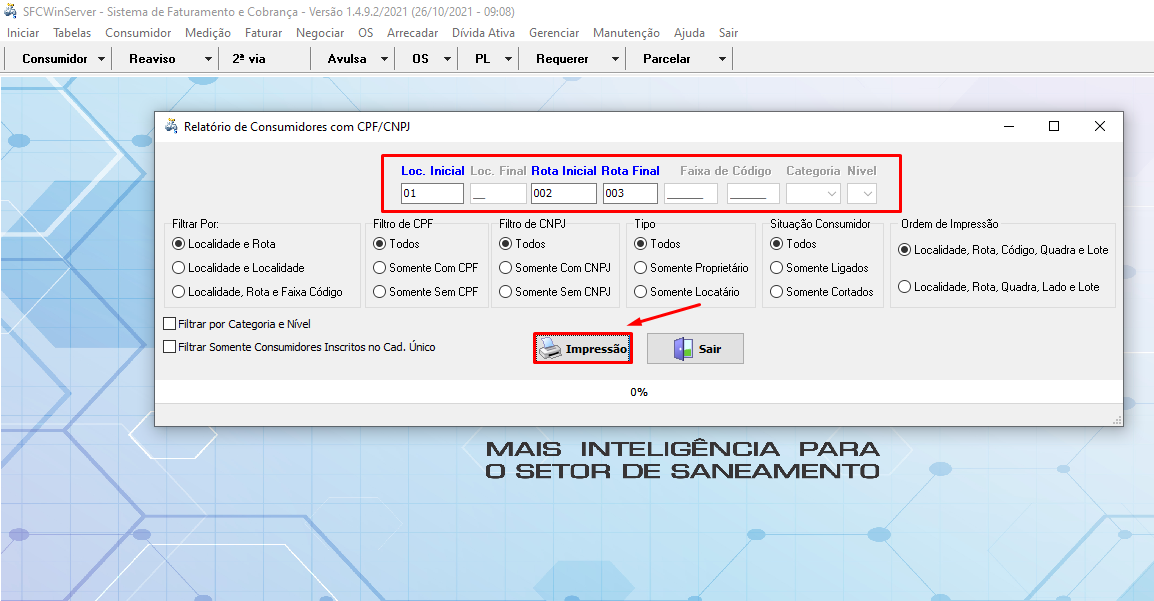Image resolution: width=1154 pixels, height=601 pixels.
Task: Choose Somente Cortados consumer situation
Action: 777,292
